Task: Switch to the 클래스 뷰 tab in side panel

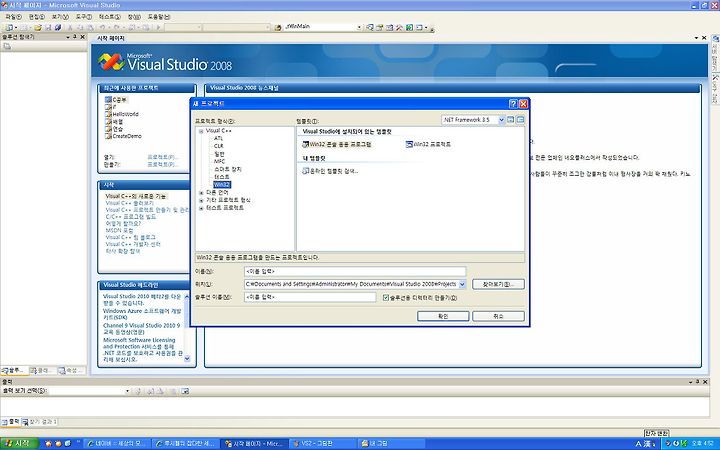Action: (x=42, y=370)
